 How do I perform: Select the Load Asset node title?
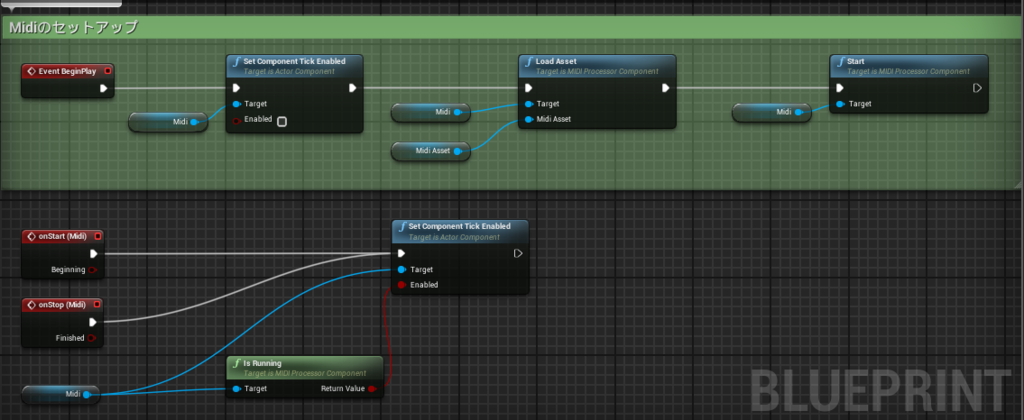(556, 61)
